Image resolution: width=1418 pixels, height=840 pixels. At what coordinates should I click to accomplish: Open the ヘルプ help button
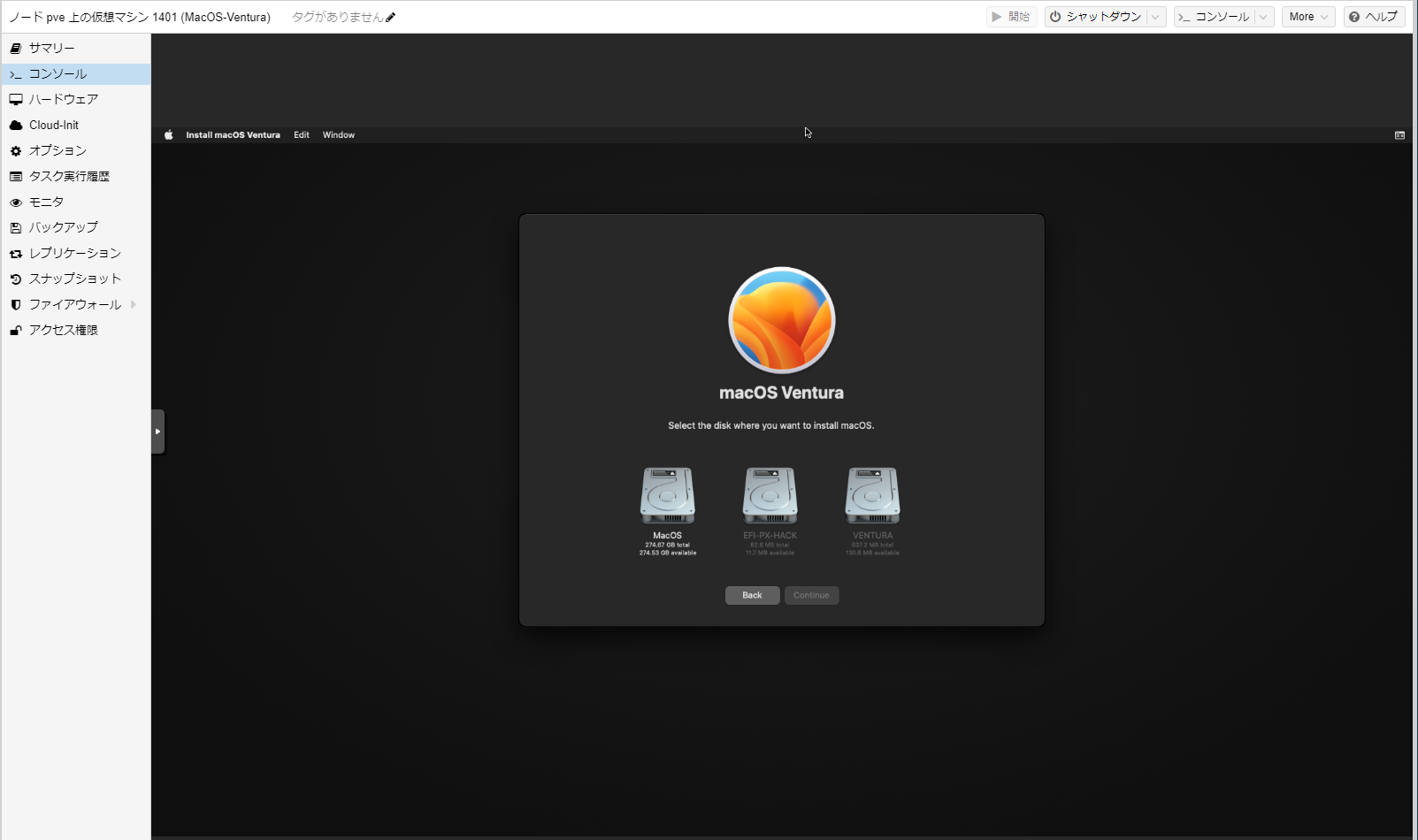pyautogui.click(x=1374, y=17)
